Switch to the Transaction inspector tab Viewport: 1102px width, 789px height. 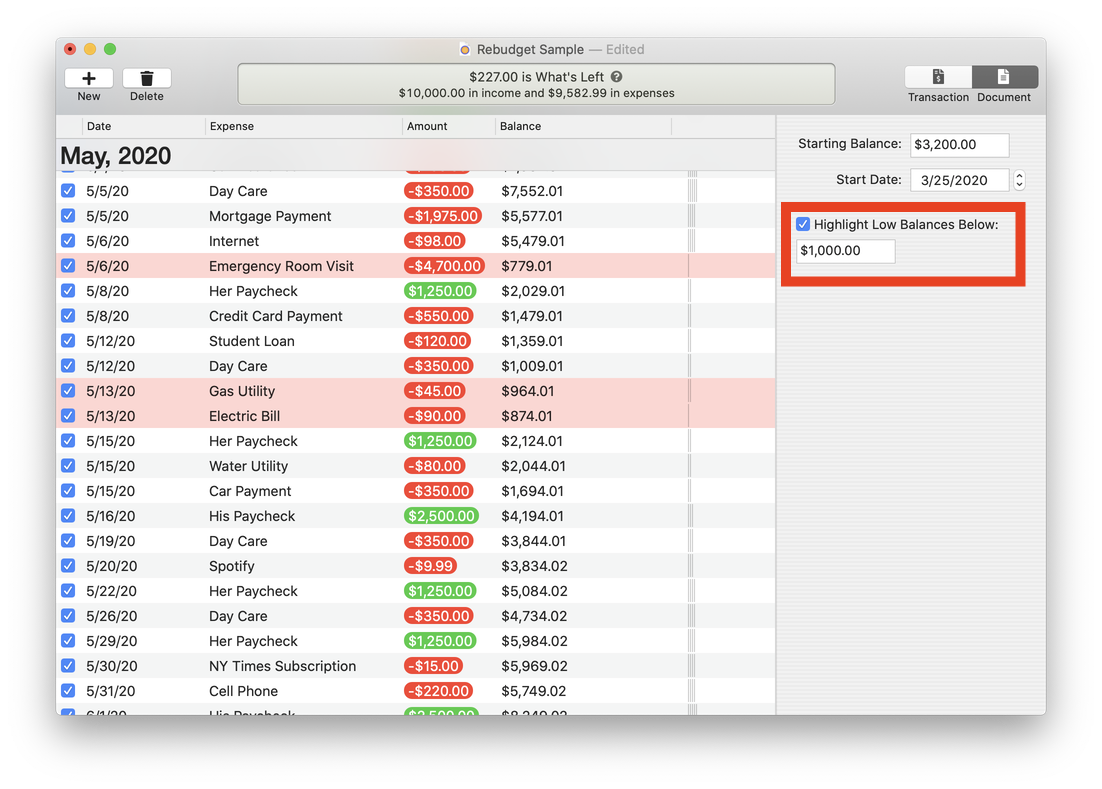coord(938,77)
